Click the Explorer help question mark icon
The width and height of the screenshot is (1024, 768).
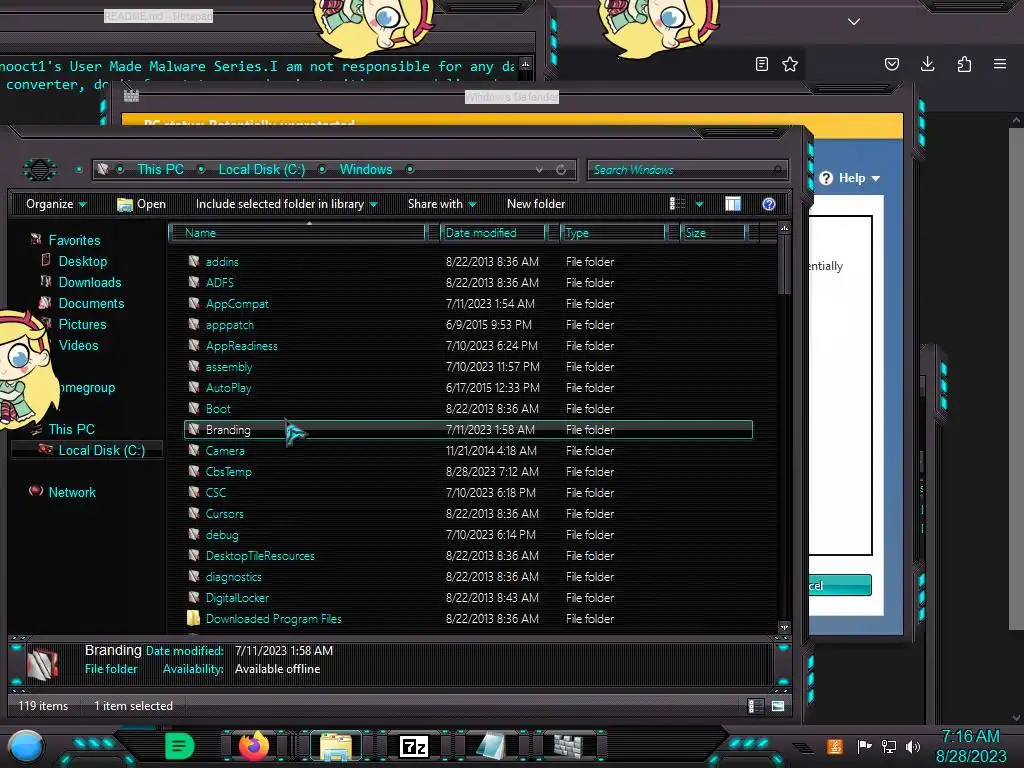click(x=769, y=204)
